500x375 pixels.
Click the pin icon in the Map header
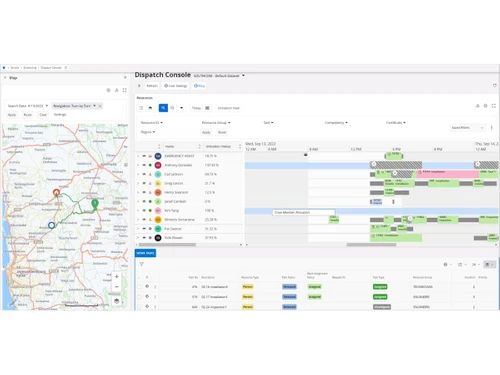[x=125, y=77]
